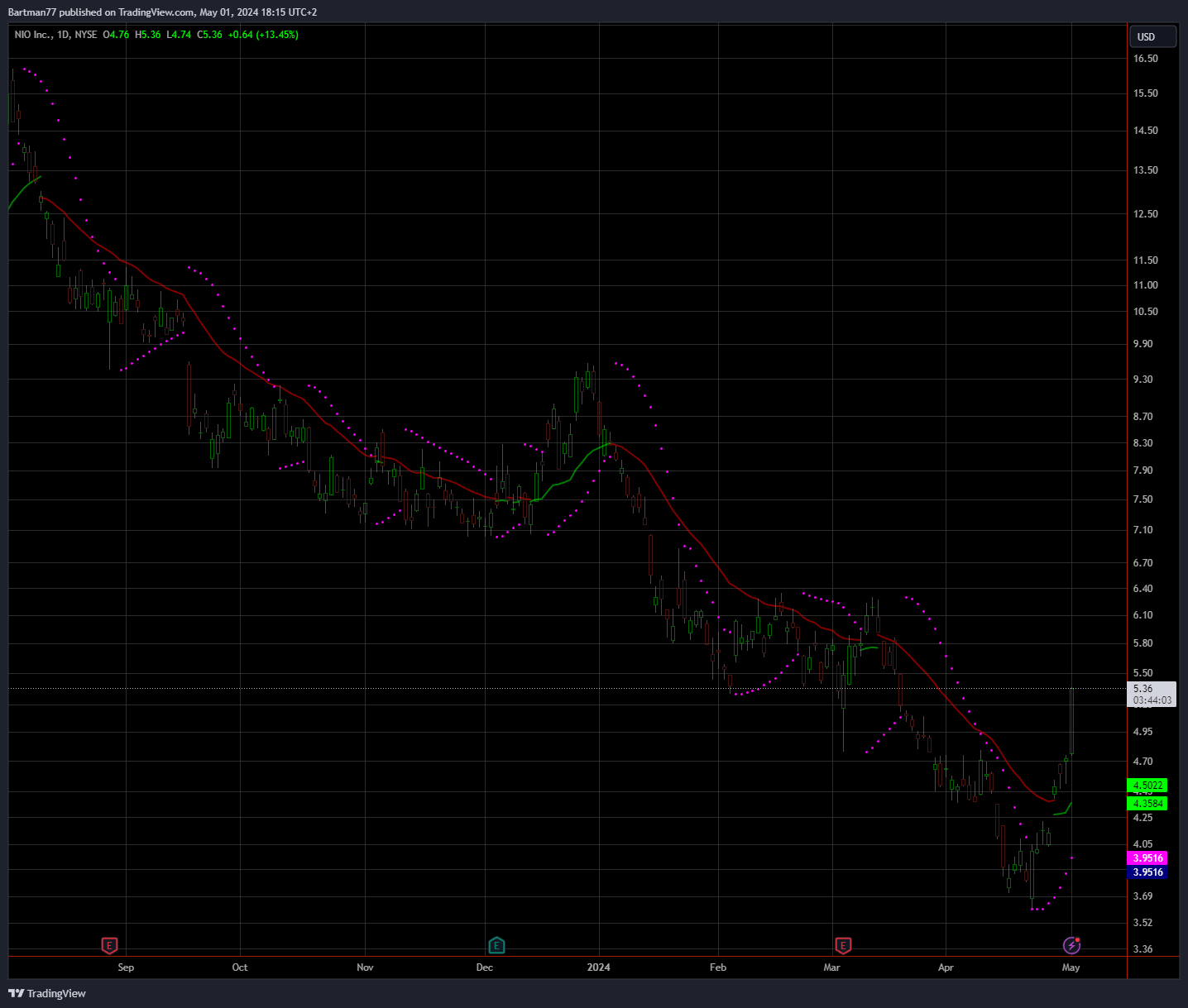Click the 3.69 price scale tick
Screen dimensions: 1188x1008
pyautogui.click(x=1143, y=896)
